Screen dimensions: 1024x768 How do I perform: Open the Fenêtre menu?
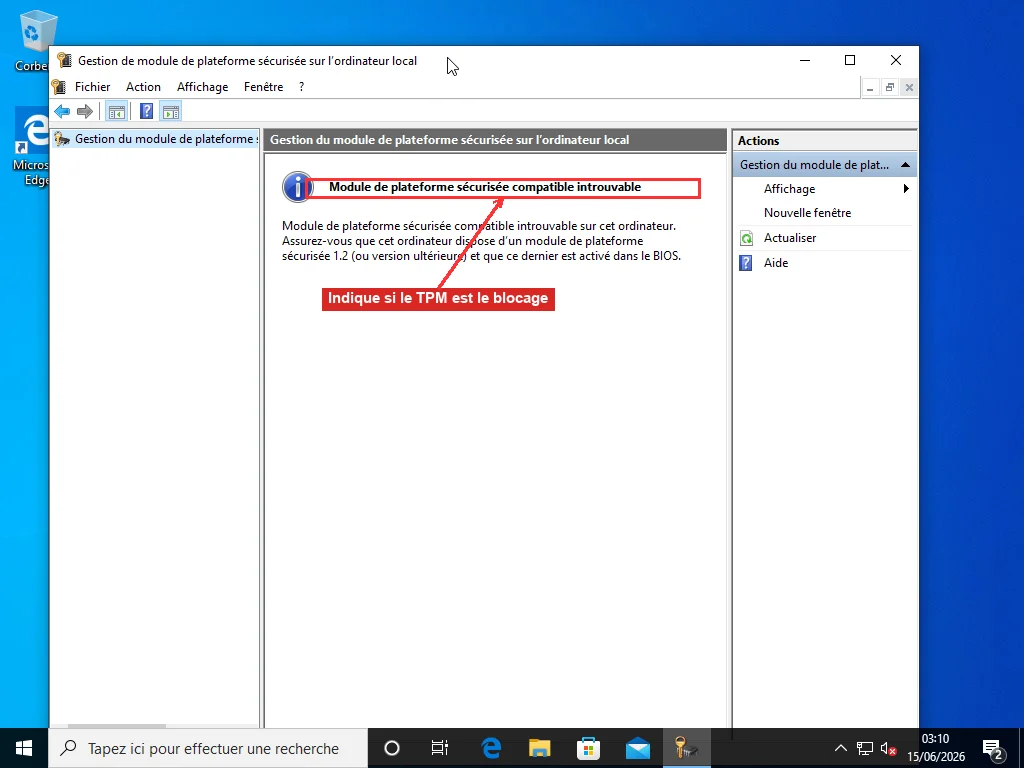coord(264,87)
